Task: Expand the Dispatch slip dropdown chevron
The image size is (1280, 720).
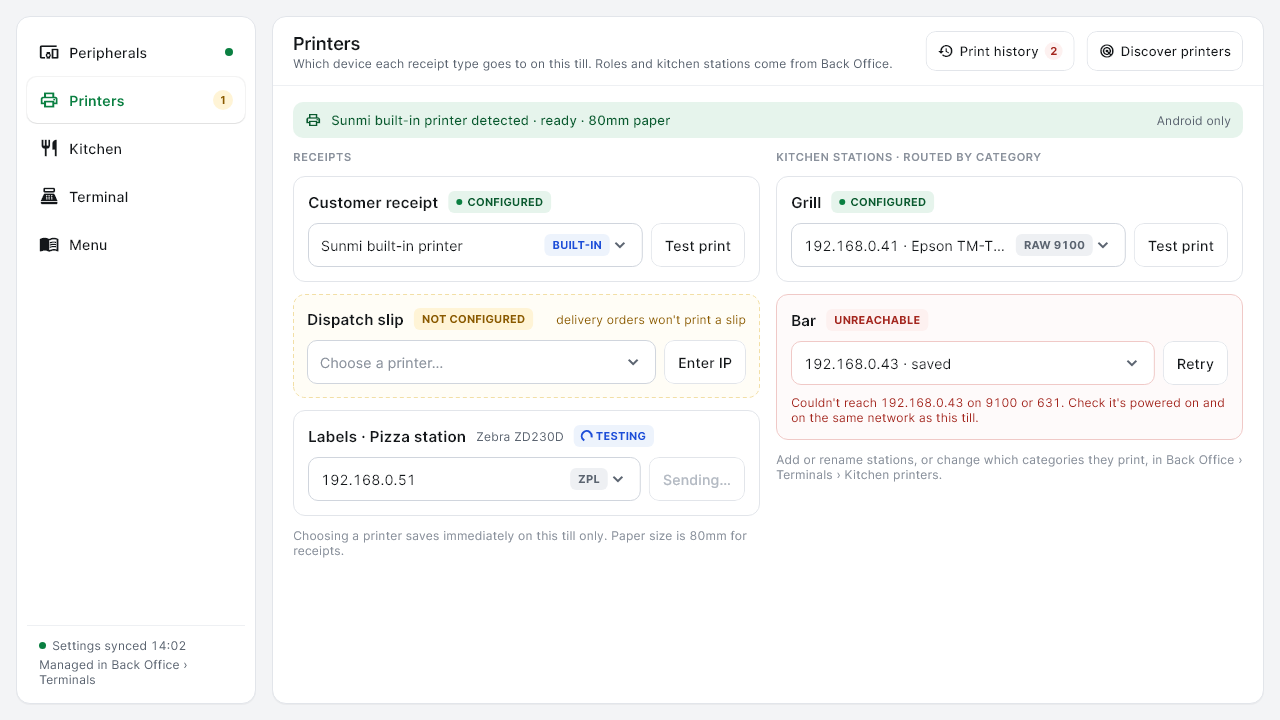Action: (633, 363)
